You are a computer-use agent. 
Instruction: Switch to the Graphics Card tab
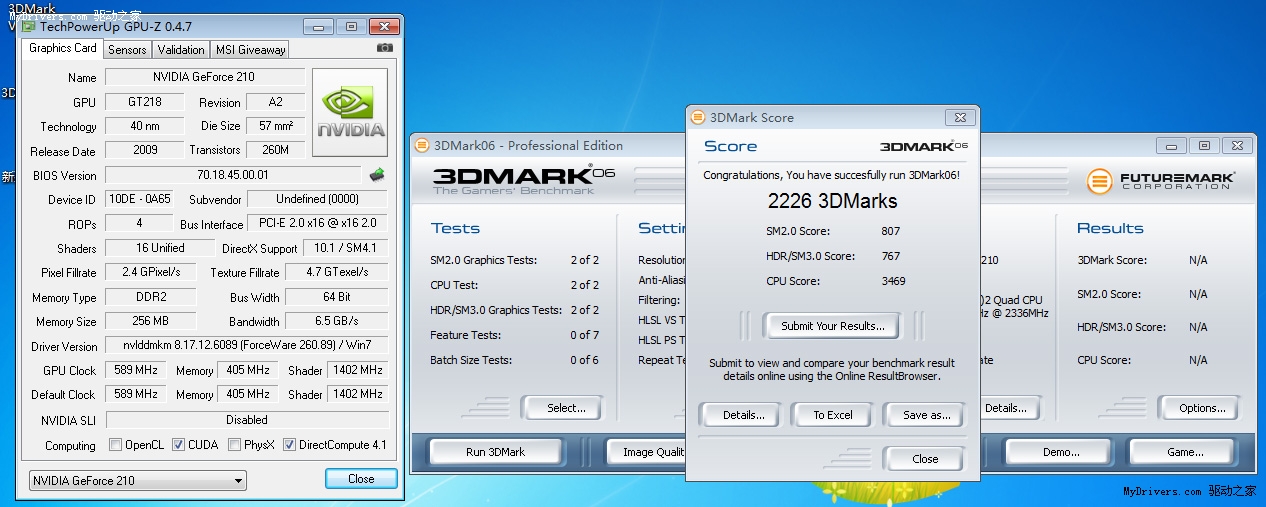(62, 48)
